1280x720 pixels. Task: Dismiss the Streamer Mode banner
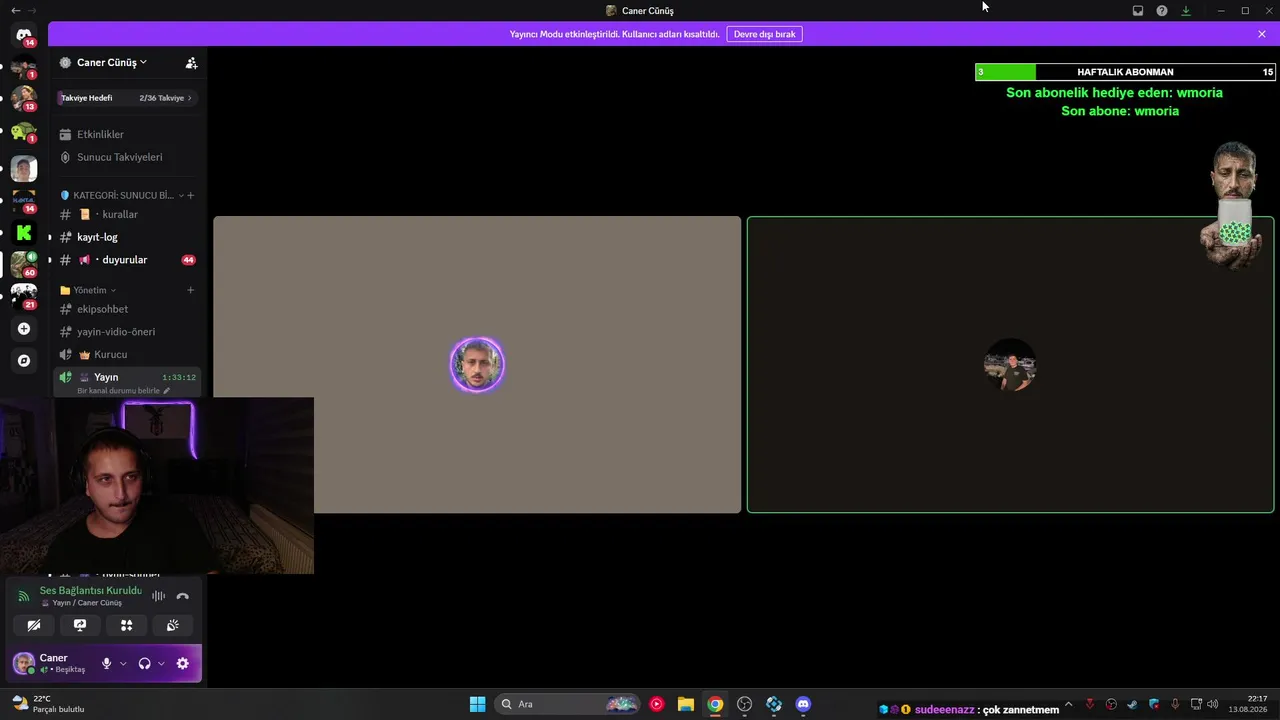tap(1262, 34)
